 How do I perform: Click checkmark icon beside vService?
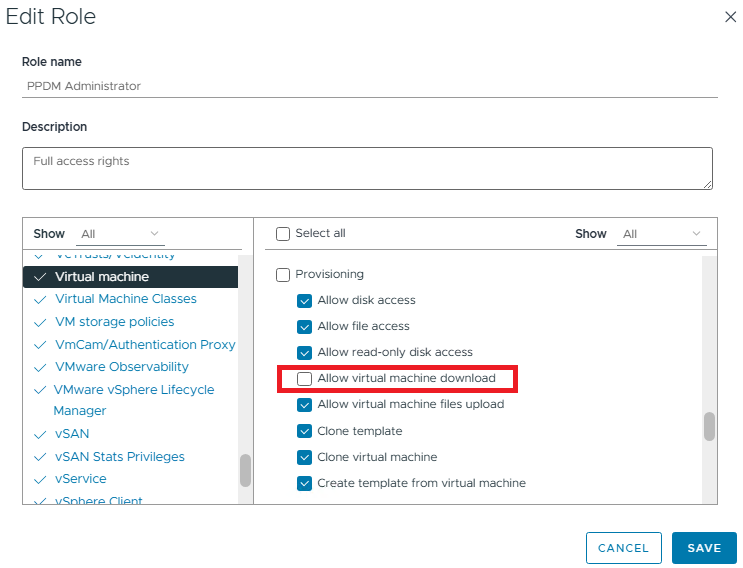[40, 479]
